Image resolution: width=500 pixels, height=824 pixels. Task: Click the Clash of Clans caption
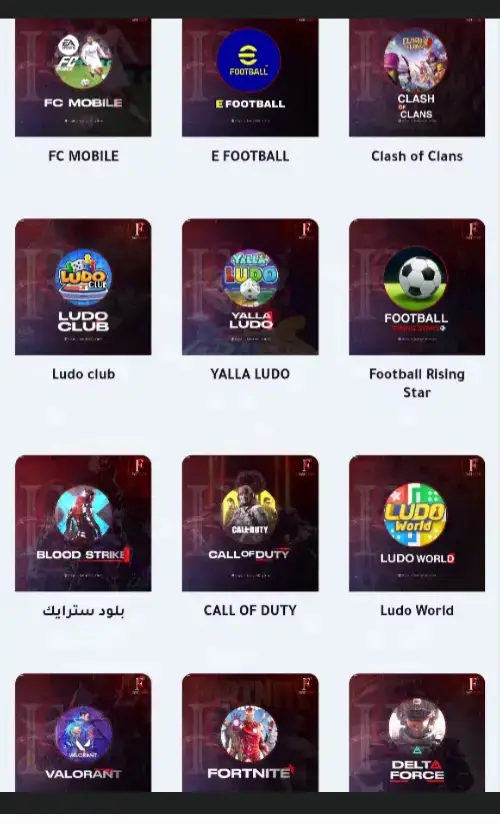tap(417, 156)
